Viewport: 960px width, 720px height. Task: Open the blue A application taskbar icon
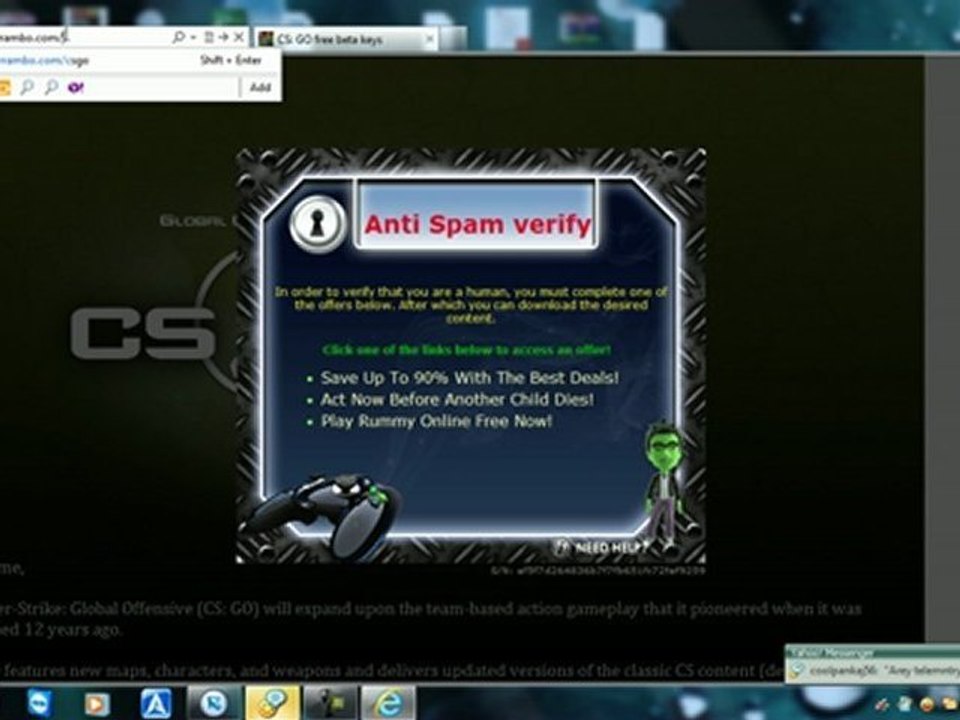(x=156, y=705)
